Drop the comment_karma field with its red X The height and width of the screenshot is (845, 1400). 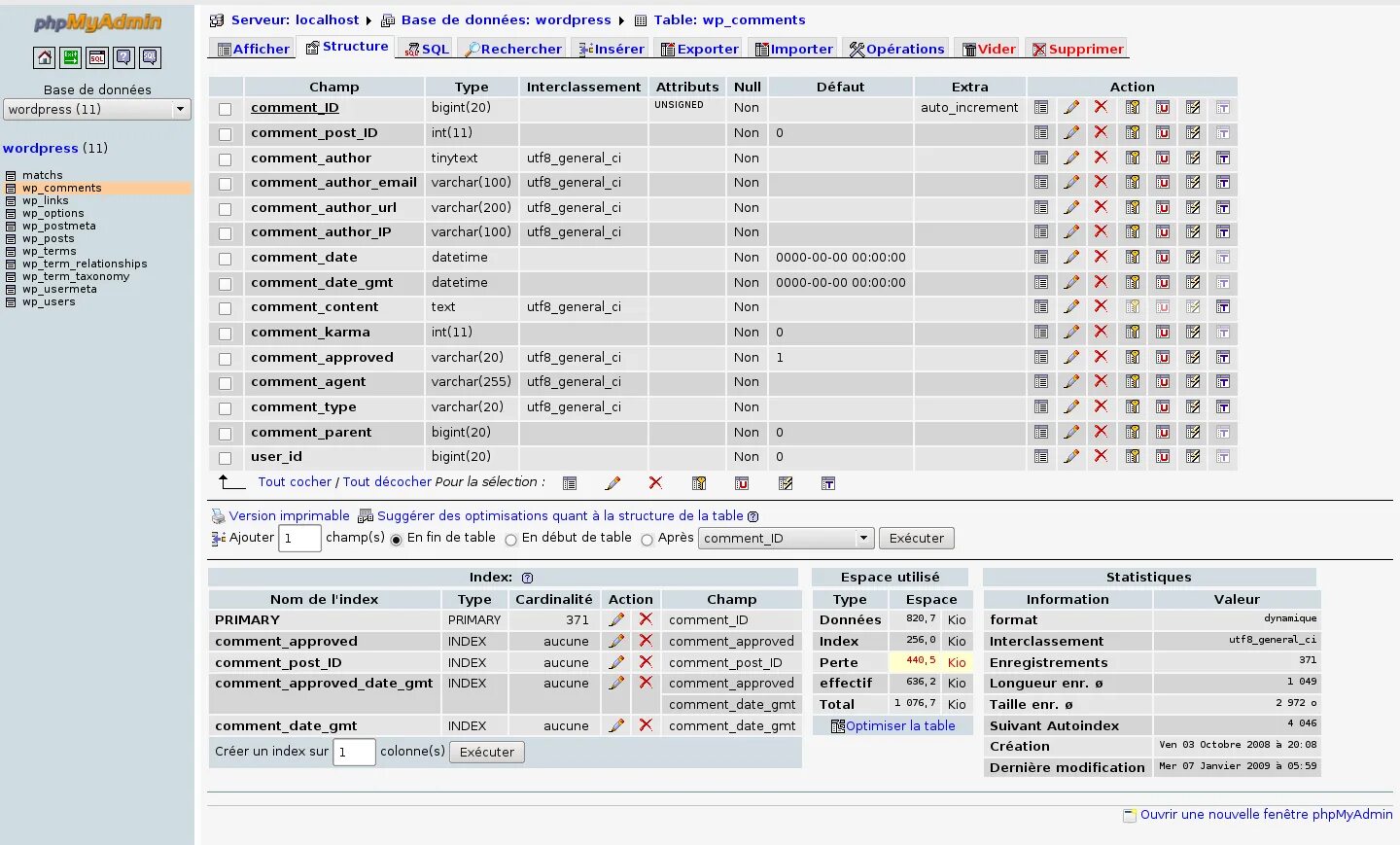pos(1101,332)
